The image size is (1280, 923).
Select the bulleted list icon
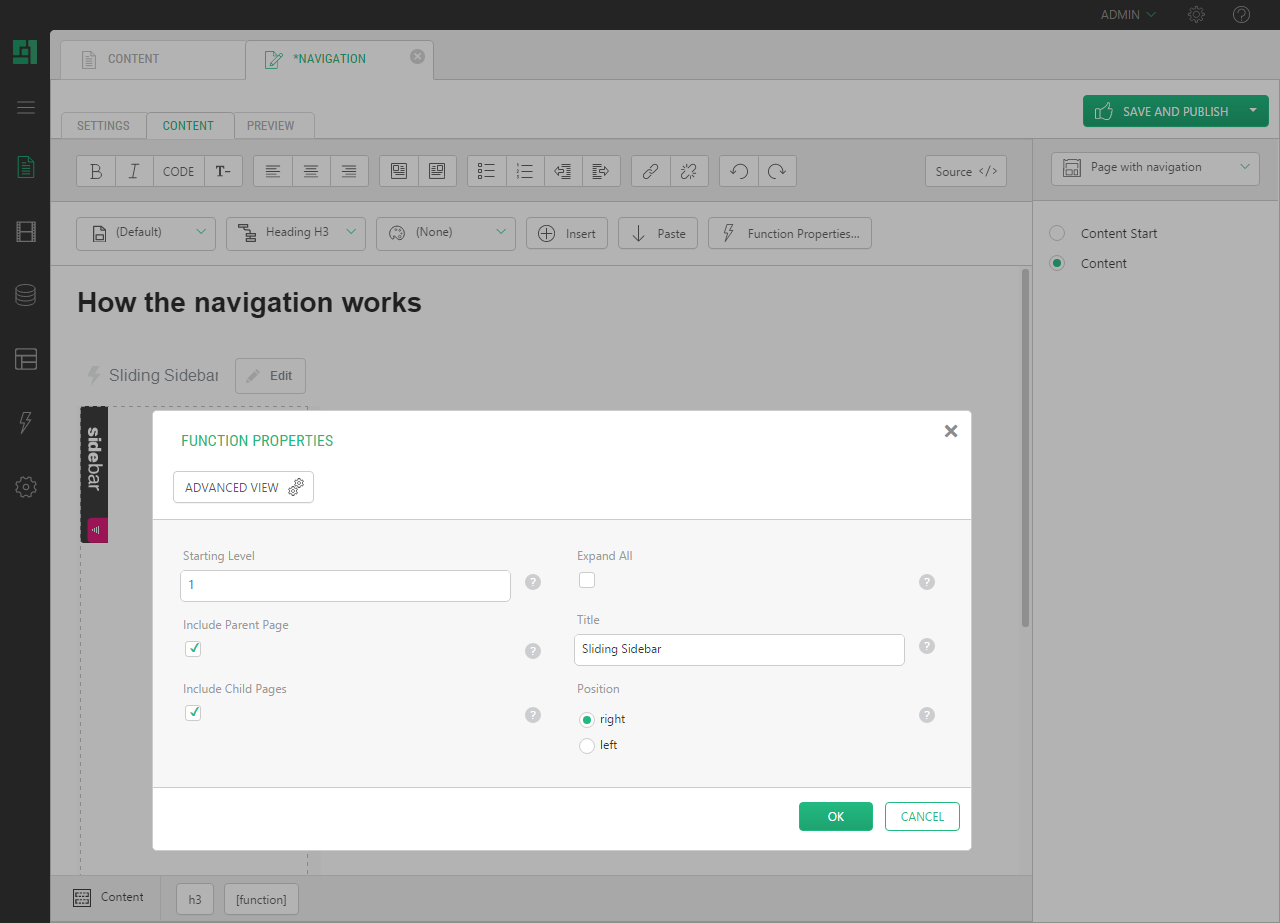pos(487,171)
